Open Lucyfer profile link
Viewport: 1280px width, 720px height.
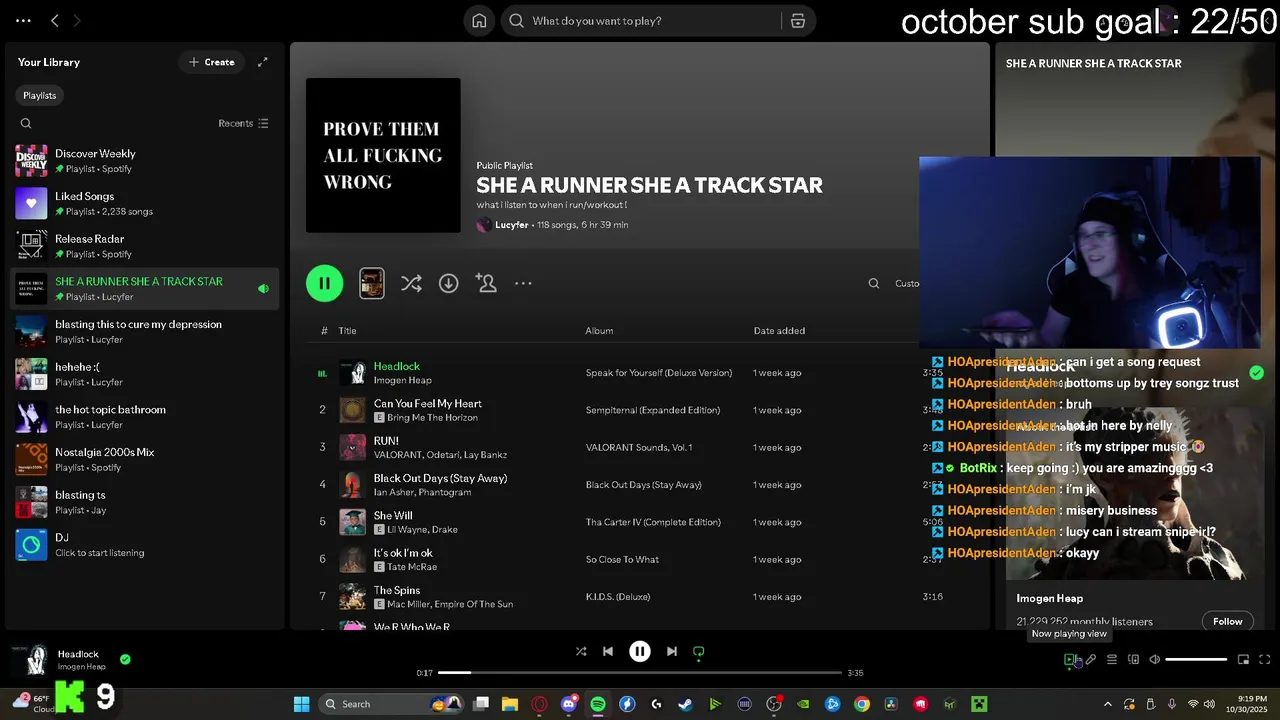pyautogui.click(x=511, y=225)
